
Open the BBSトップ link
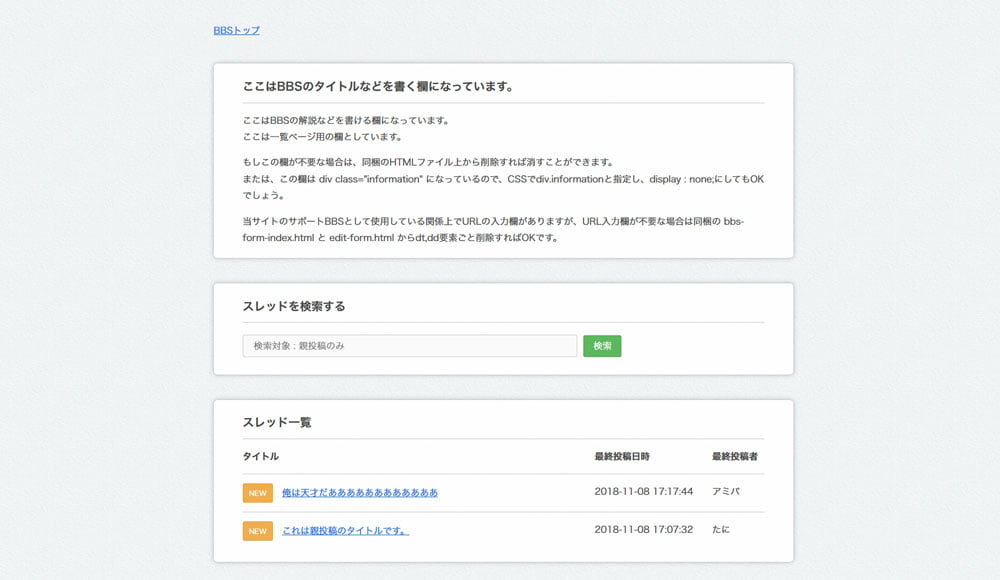pos(237,31)
